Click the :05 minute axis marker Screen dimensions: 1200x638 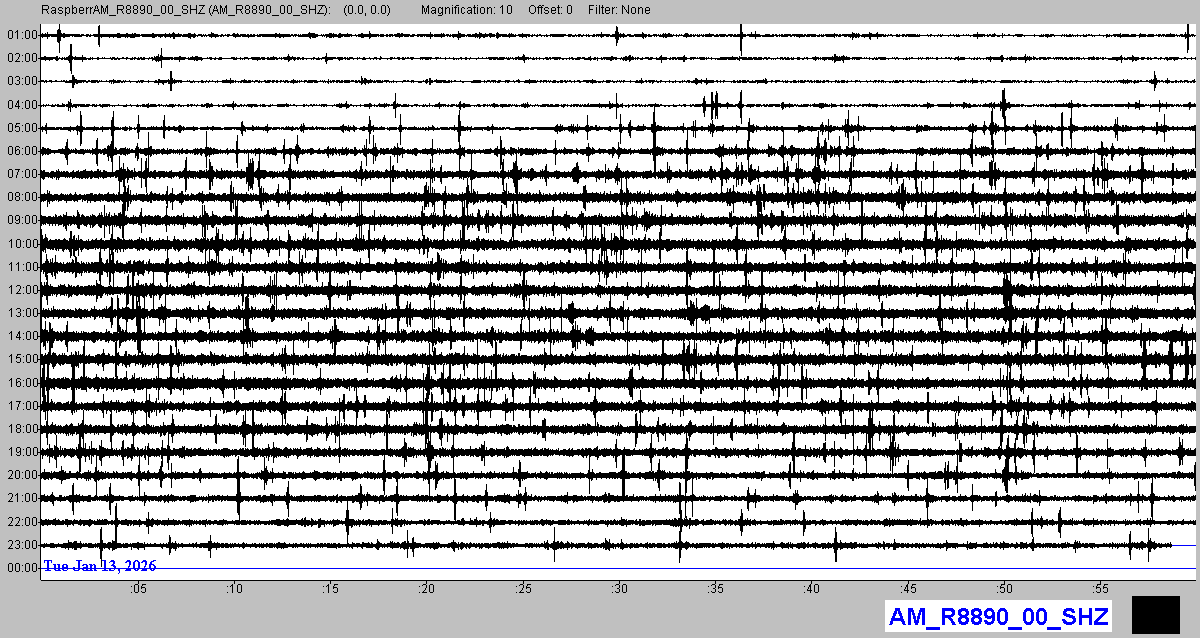(138, 589)
